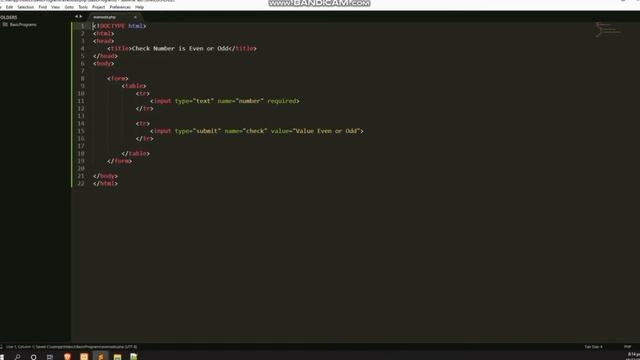This screenshot has width=640, height=360.
Task: Click the closing table tag on line 18
Action: tap(136, 153)
